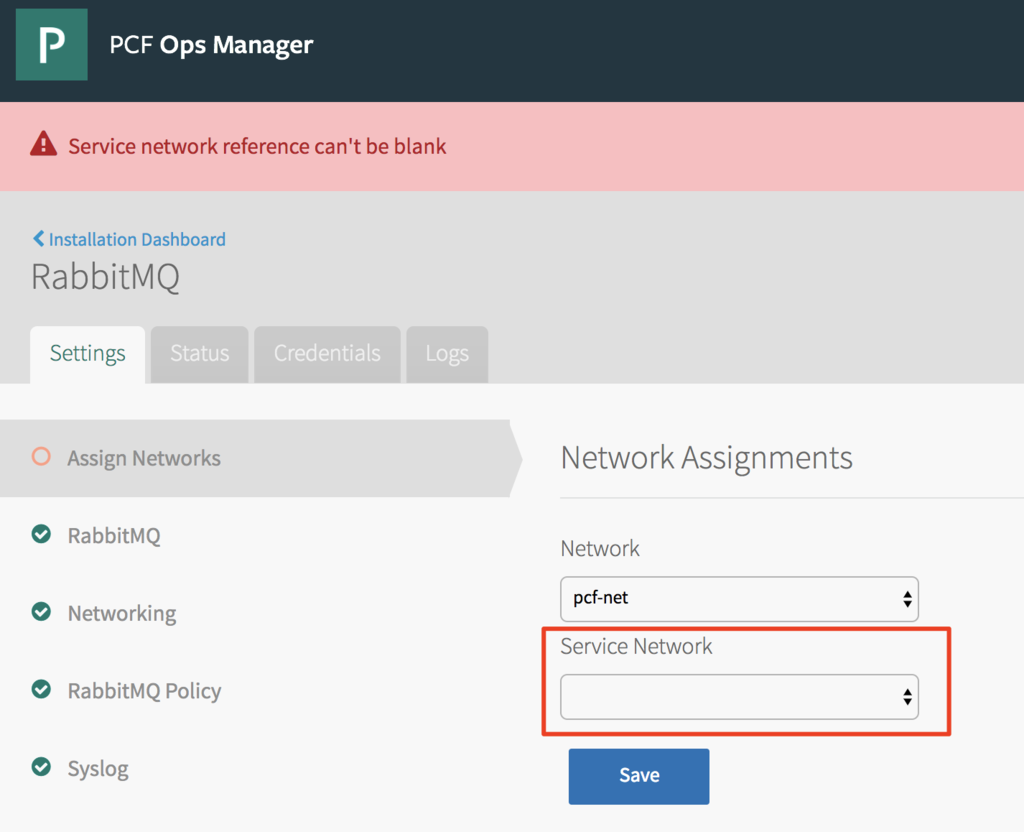The width and height of the screenshot is (1024, 832).
Task: Open the Networking settings section label
Action: coord(122,613)
